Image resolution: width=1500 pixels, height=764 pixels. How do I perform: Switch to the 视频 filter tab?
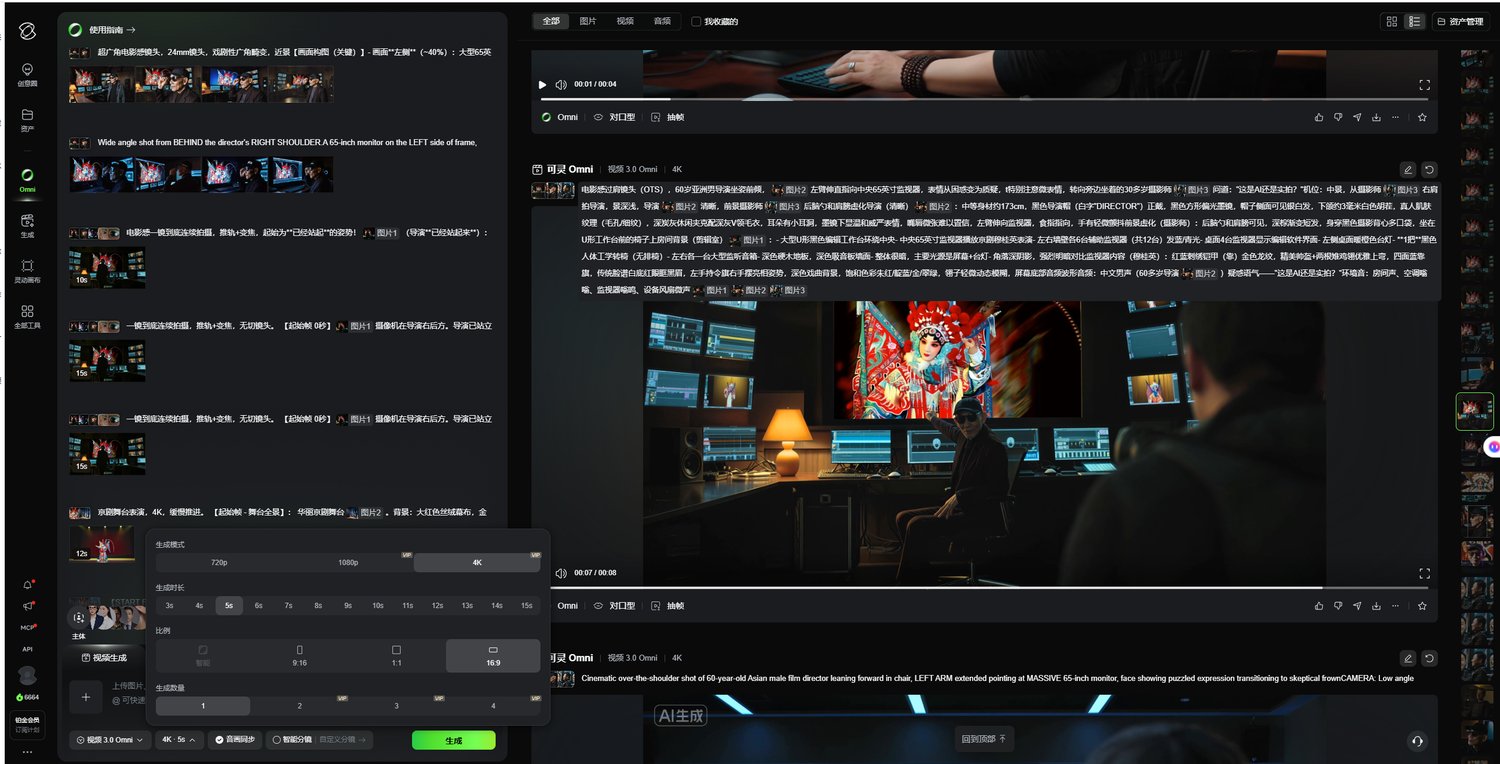pyautogui.click(x=625, y=21)
